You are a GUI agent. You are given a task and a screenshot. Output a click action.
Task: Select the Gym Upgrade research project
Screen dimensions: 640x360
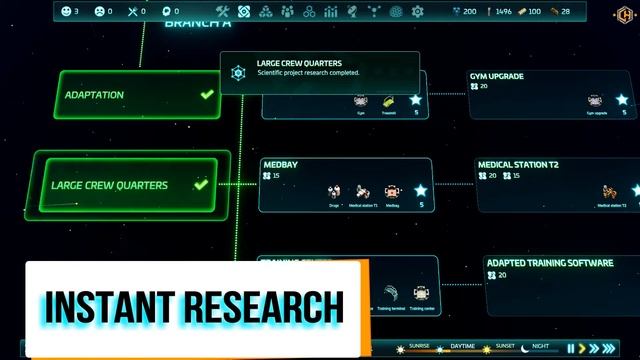coord(553,95)
